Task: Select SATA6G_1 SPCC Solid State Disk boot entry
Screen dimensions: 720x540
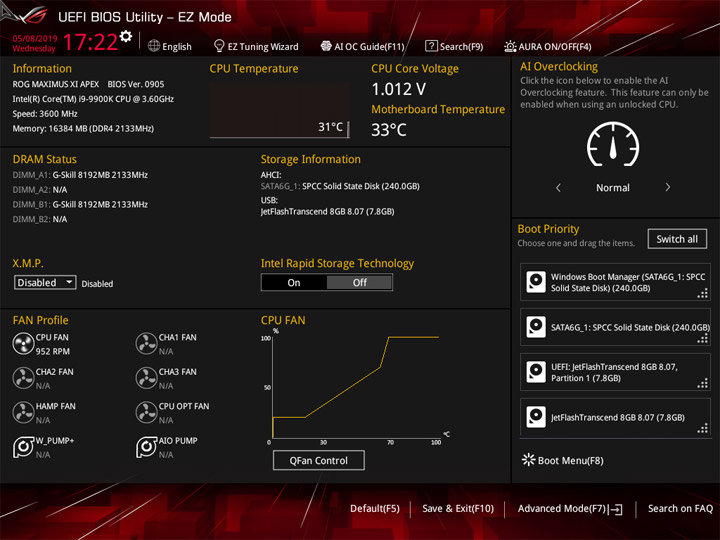Action: [615, 327]
